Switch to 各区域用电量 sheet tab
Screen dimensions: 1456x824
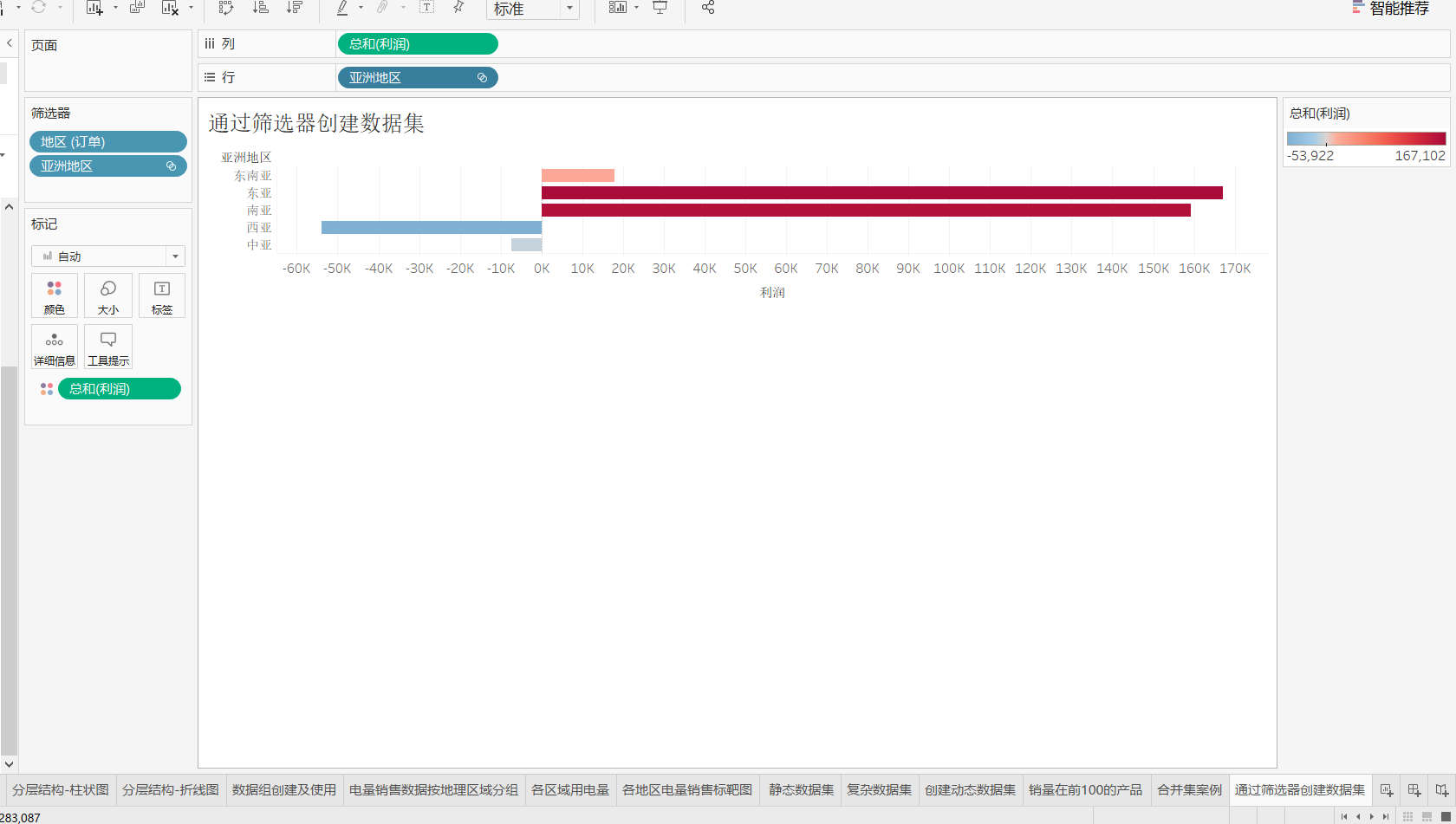570,790
